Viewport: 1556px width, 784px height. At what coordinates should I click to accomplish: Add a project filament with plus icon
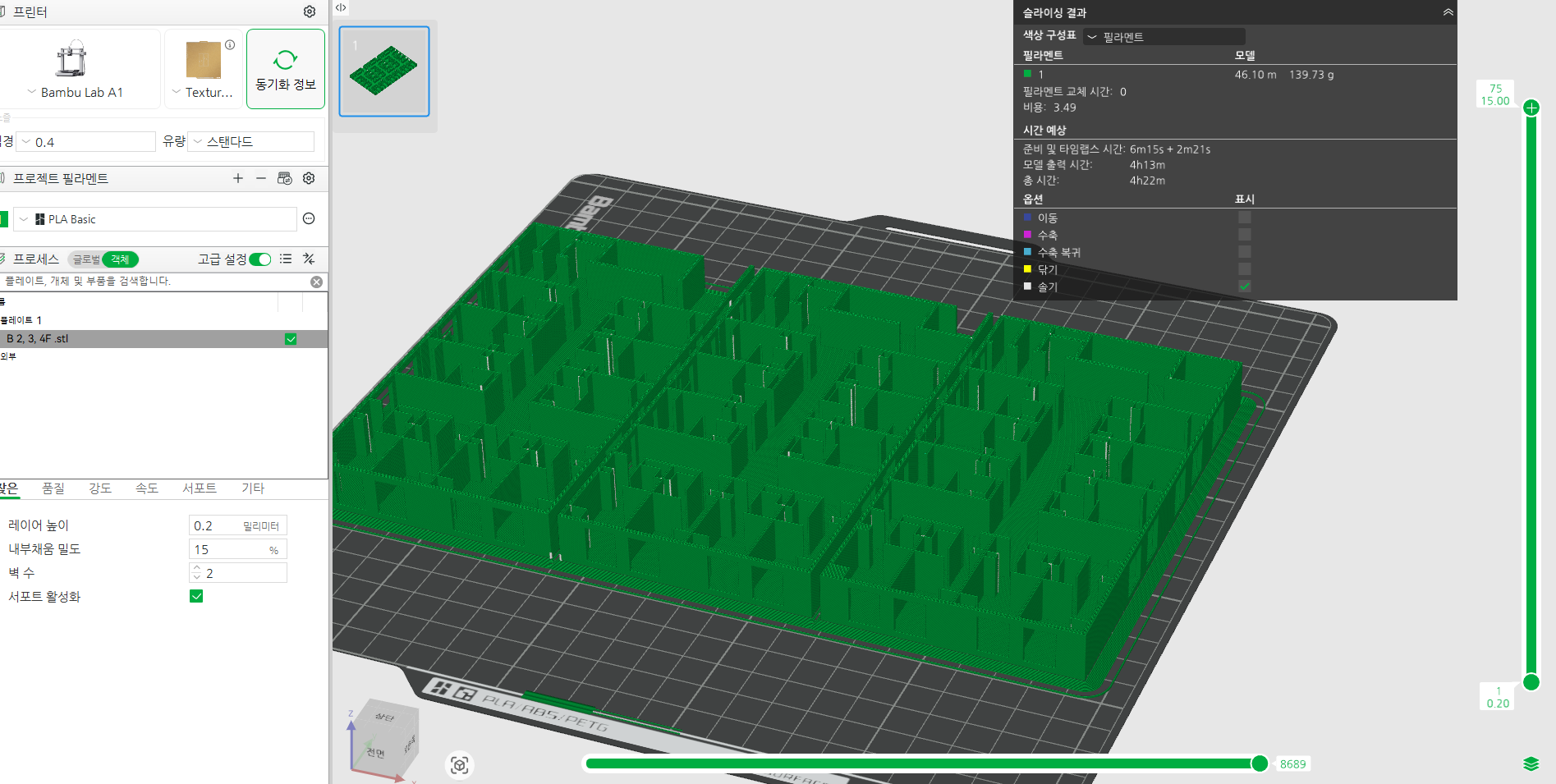tap(238, 178)
